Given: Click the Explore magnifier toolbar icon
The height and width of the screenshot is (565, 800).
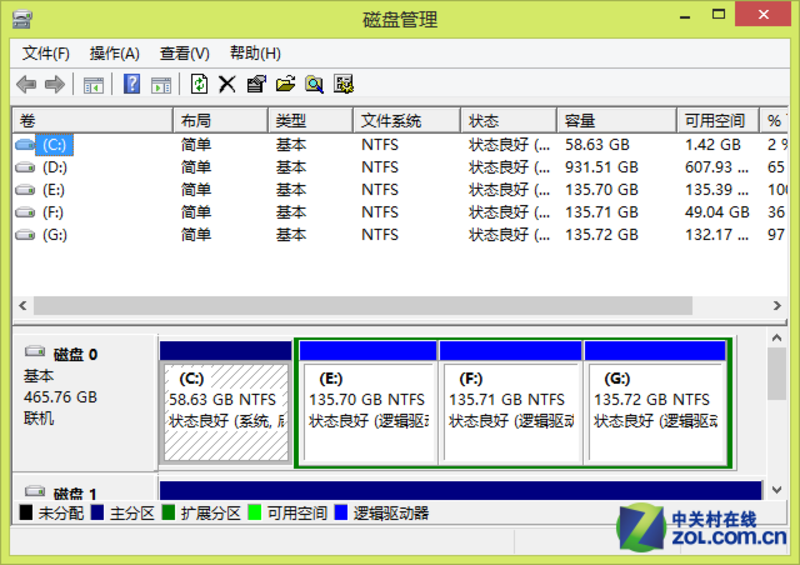Looking at the screenshot, I should (x=314, y=84).
